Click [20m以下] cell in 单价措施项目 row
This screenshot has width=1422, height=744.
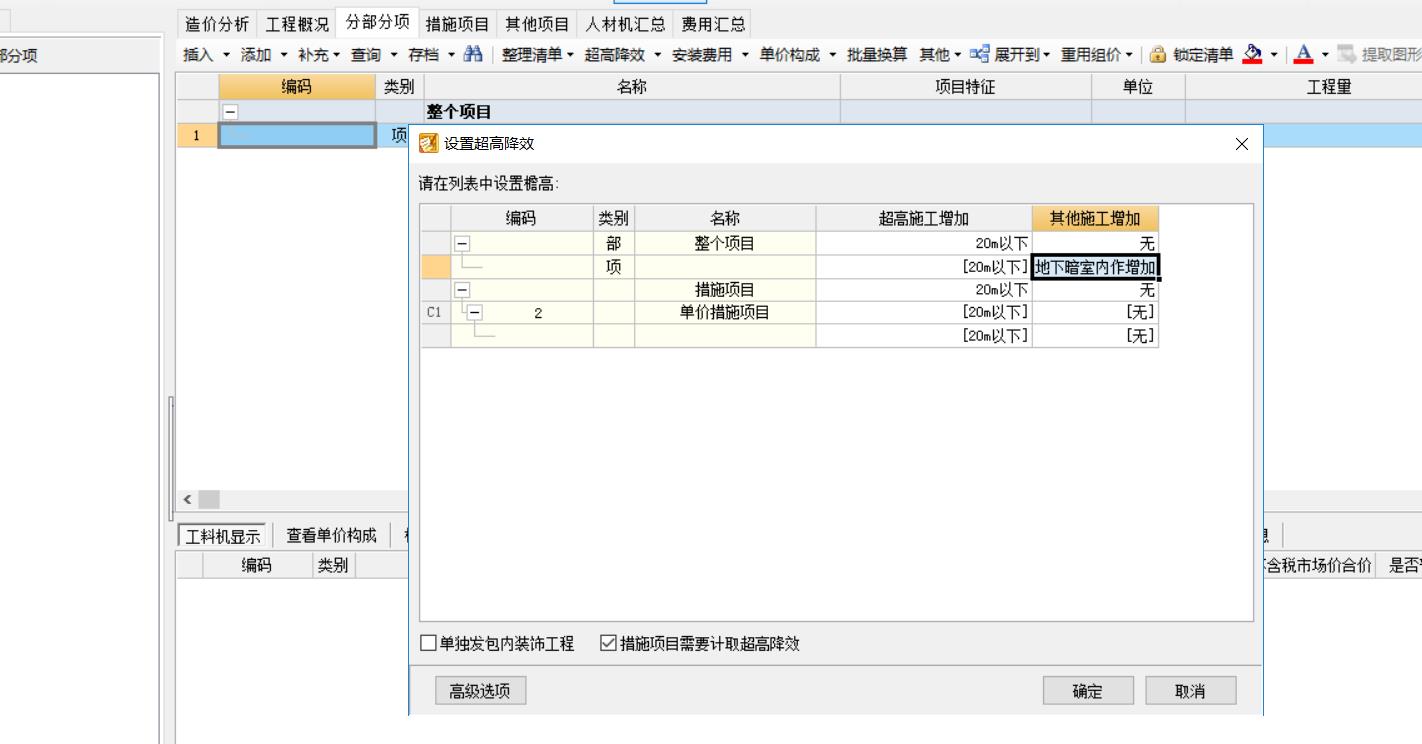point(924,312)
